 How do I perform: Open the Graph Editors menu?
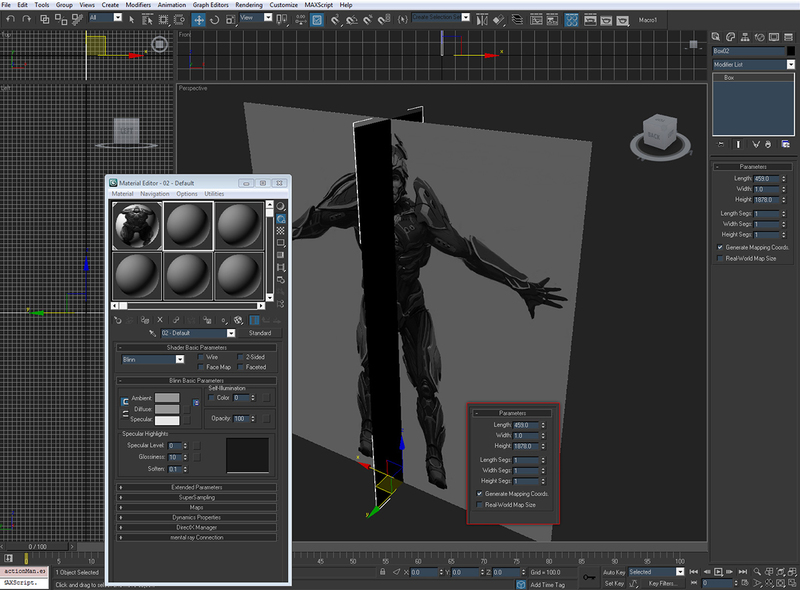coord(210,5)
